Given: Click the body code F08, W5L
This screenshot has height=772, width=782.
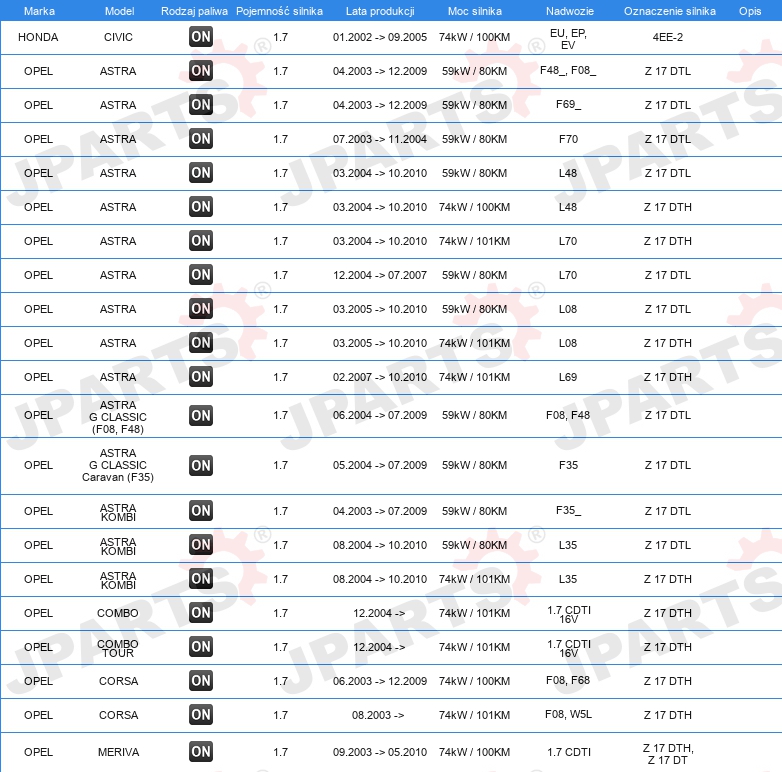Looking at the screenshot, I should (568, 714).
